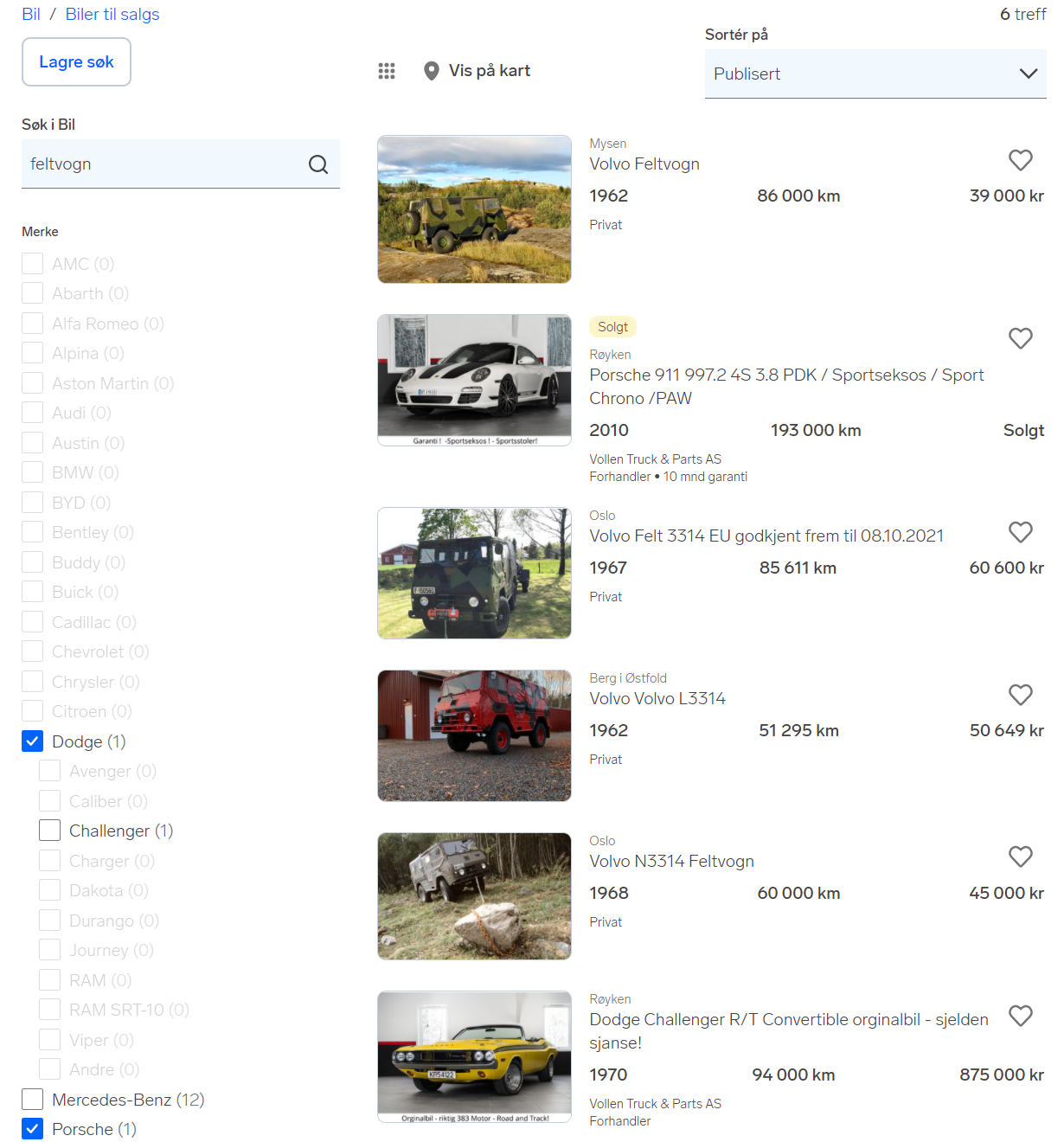1064x1142 pixels.
Task: Click Vollen Truck & Parts AS under Porsche
Action: pos(656,459)
